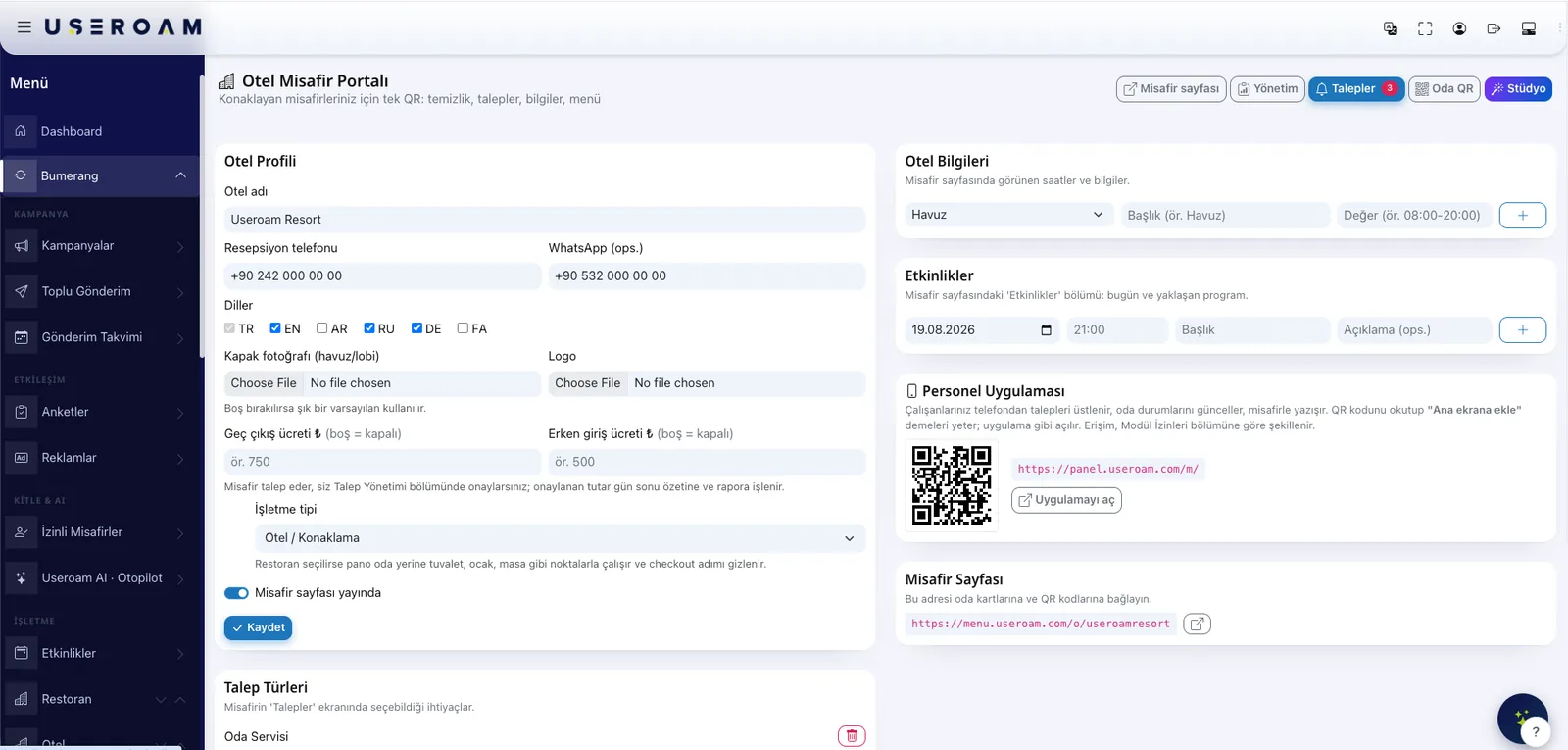Uncheck the RU language checkbox
Image resolution: width=1568 pixels, height=750 pixels.
click(x=369, y=328)
